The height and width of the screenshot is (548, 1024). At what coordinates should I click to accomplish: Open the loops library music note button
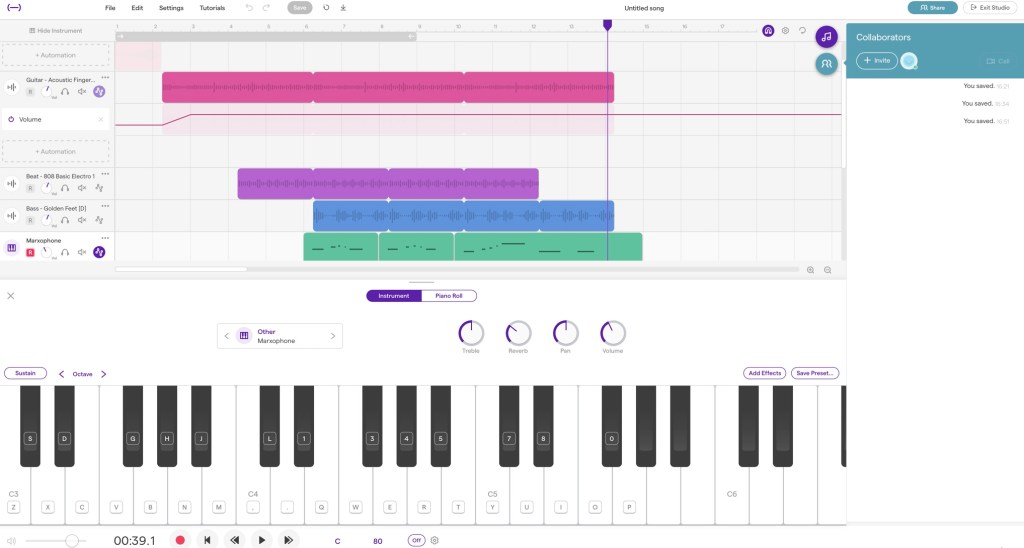(x=826, y=37)
